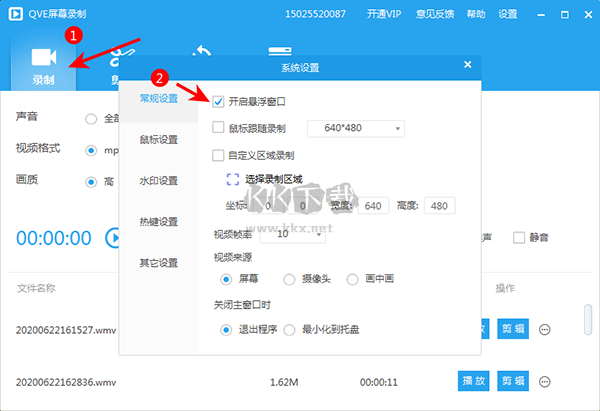Open the 视频帧率 frame rate dropdown
This screenshot has width=600, height=411.
pos(291,235)
